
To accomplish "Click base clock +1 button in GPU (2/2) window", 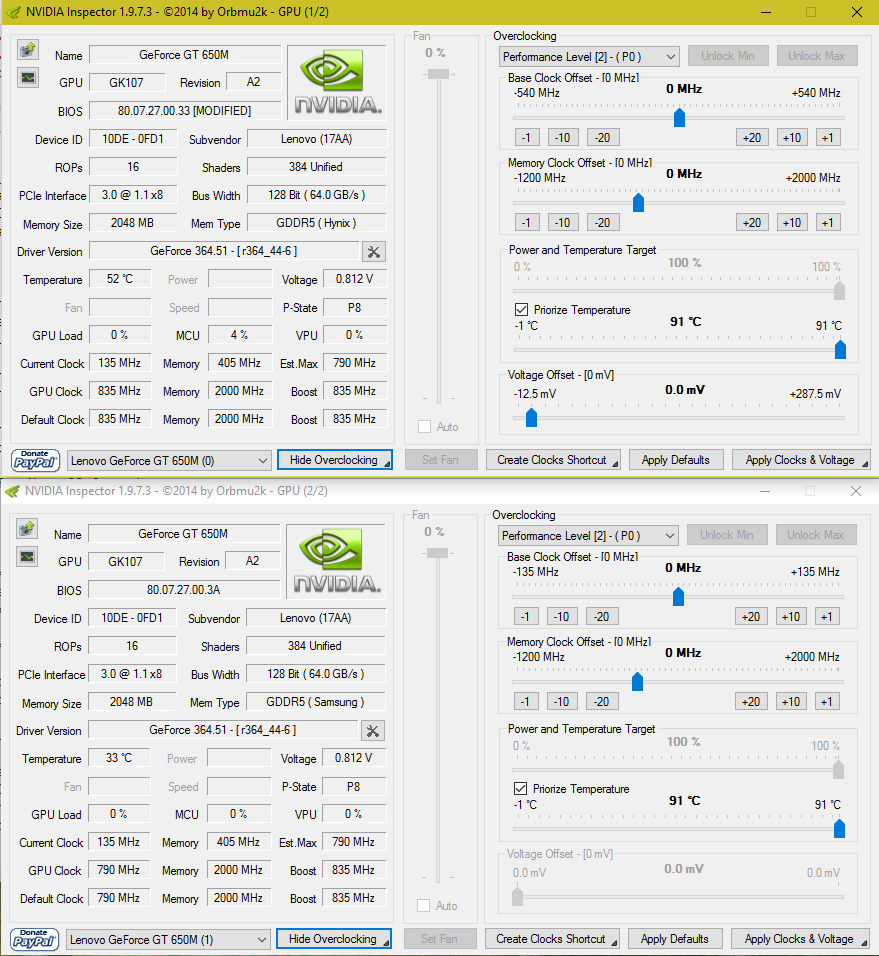I will 827,616.
